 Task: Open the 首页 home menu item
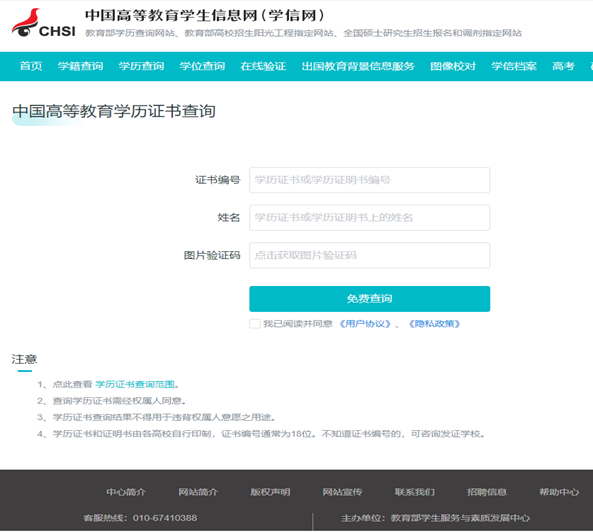coord(31,66)
